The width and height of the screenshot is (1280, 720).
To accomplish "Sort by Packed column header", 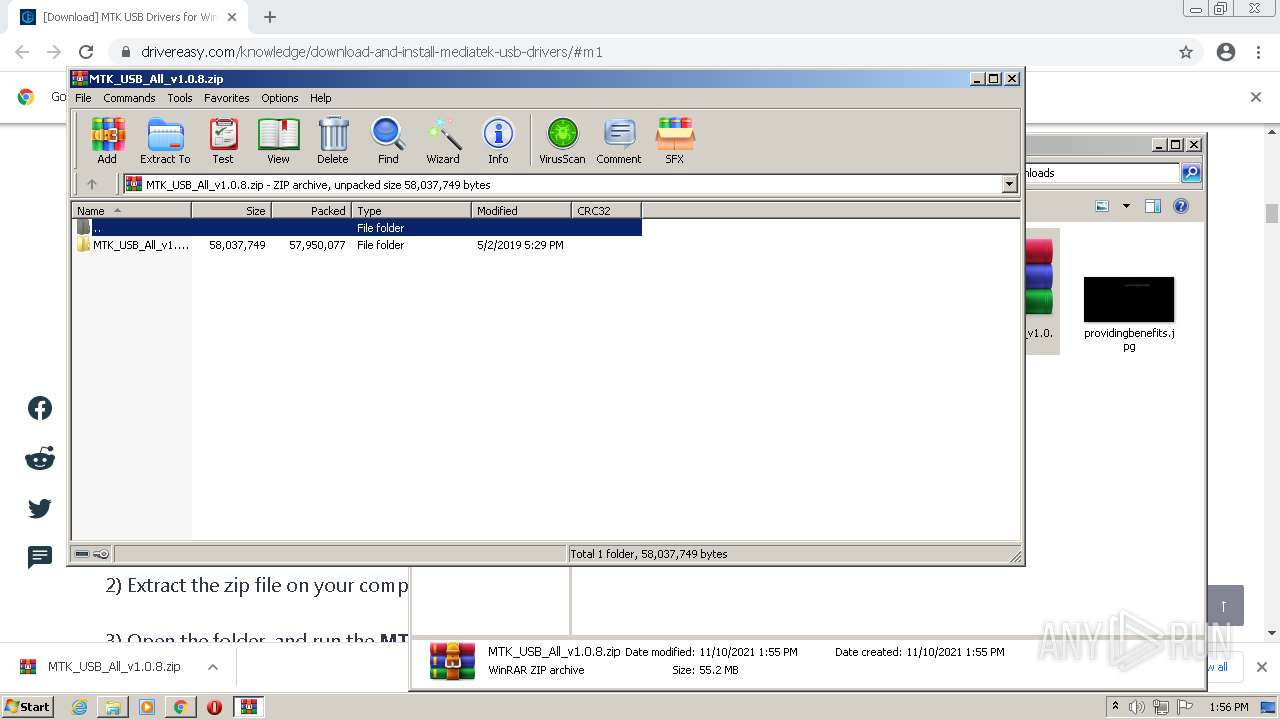I will [311, 211].
